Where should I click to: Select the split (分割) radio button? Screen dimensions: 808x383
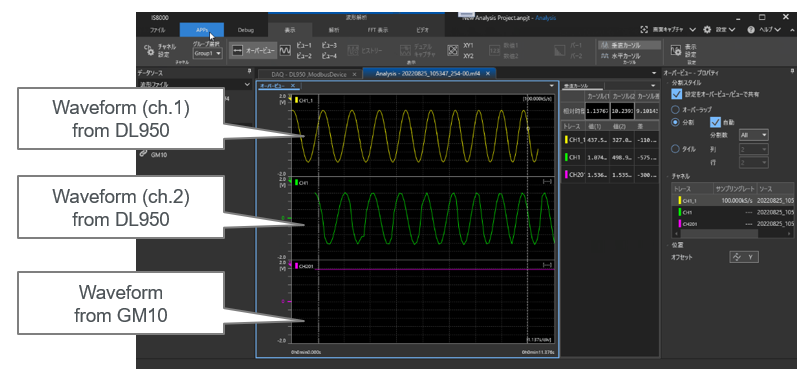675,122
